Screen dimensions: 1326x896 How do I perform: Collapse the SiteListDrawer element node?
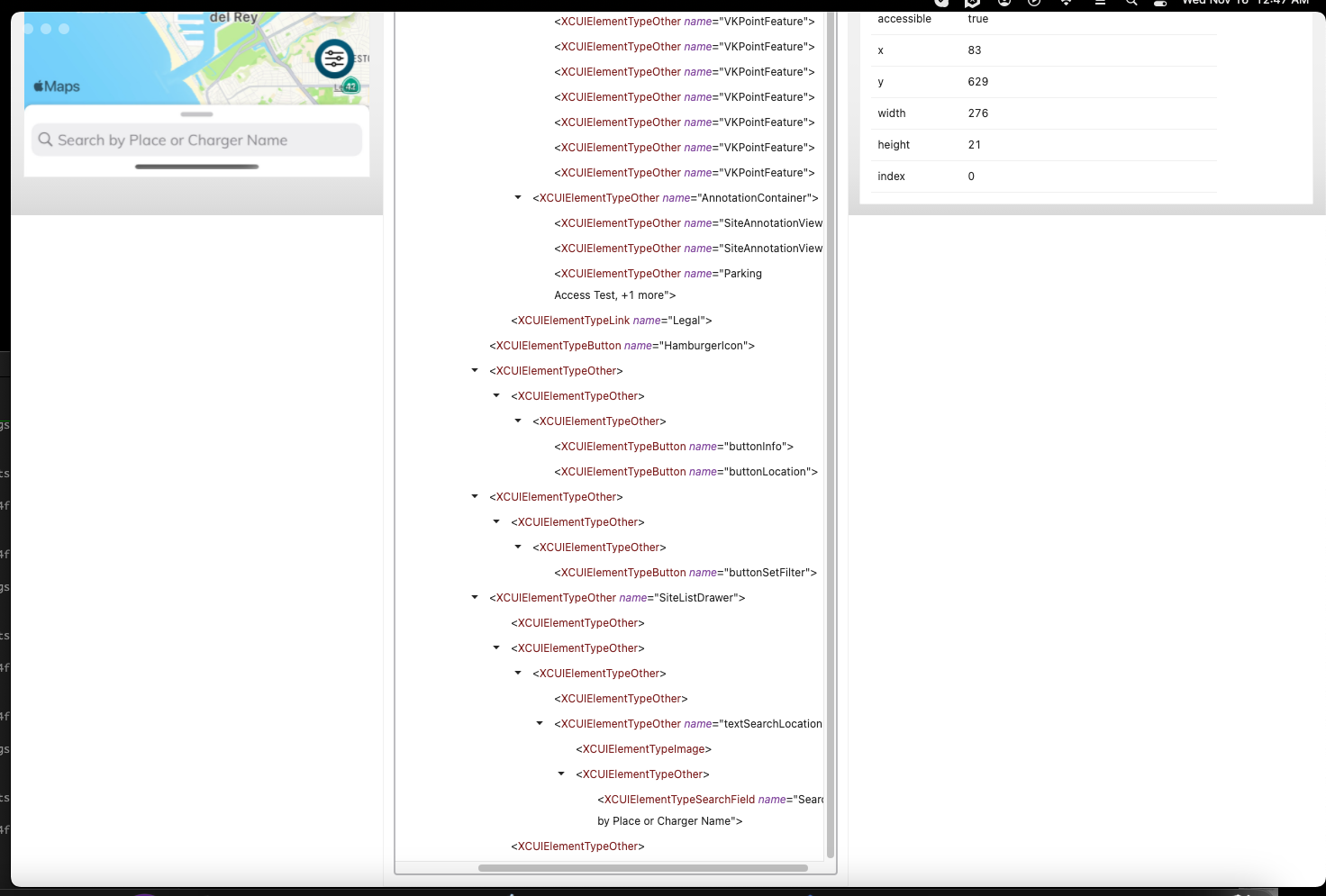click(475, 597)
